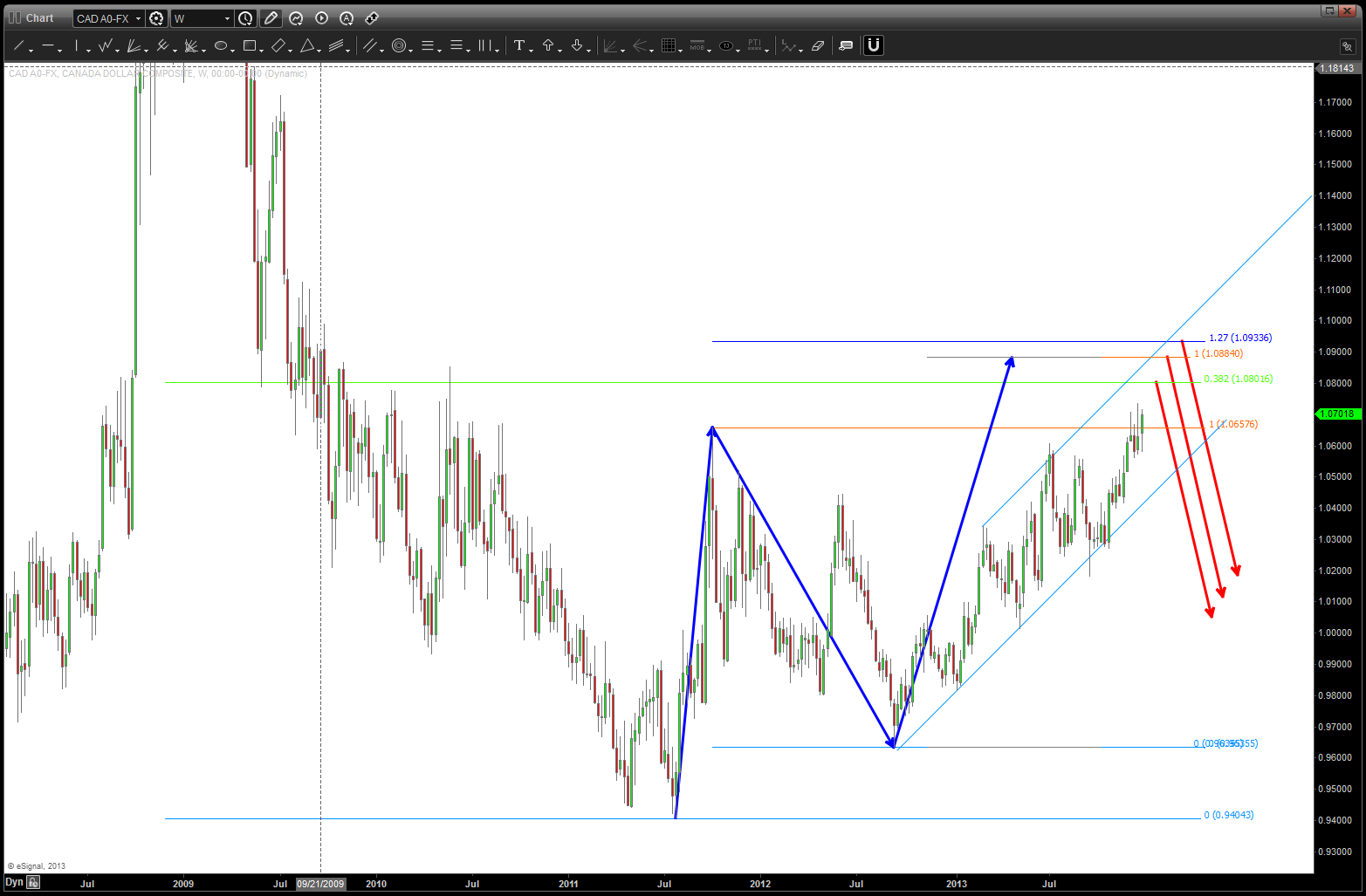Image resolution: width=1366 pixels, height=896 pixels.
Task: Toggle the magnet snap mode
Action: click(x=873, y=45)
